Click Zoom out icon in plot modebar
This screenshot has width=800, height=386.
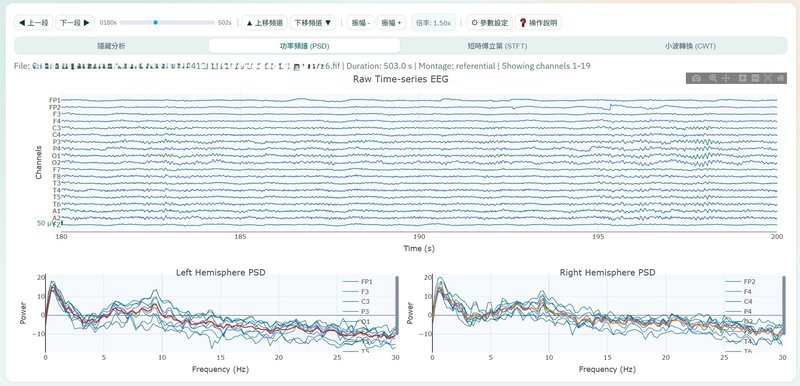pyautogui.click(x=755, y=78)
